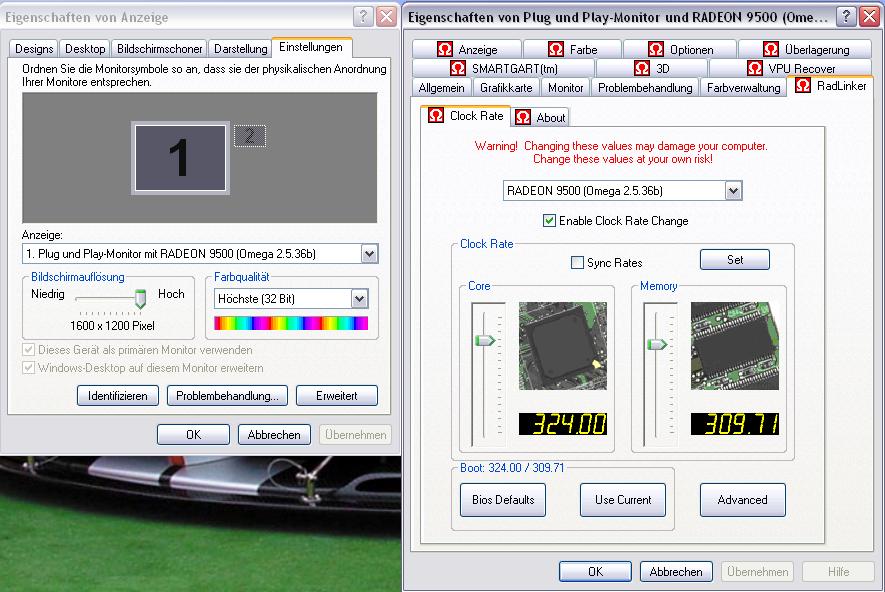Open the Grafikkarte tab
The height and width of the screenshot is (592, 885).
[506, 87]
